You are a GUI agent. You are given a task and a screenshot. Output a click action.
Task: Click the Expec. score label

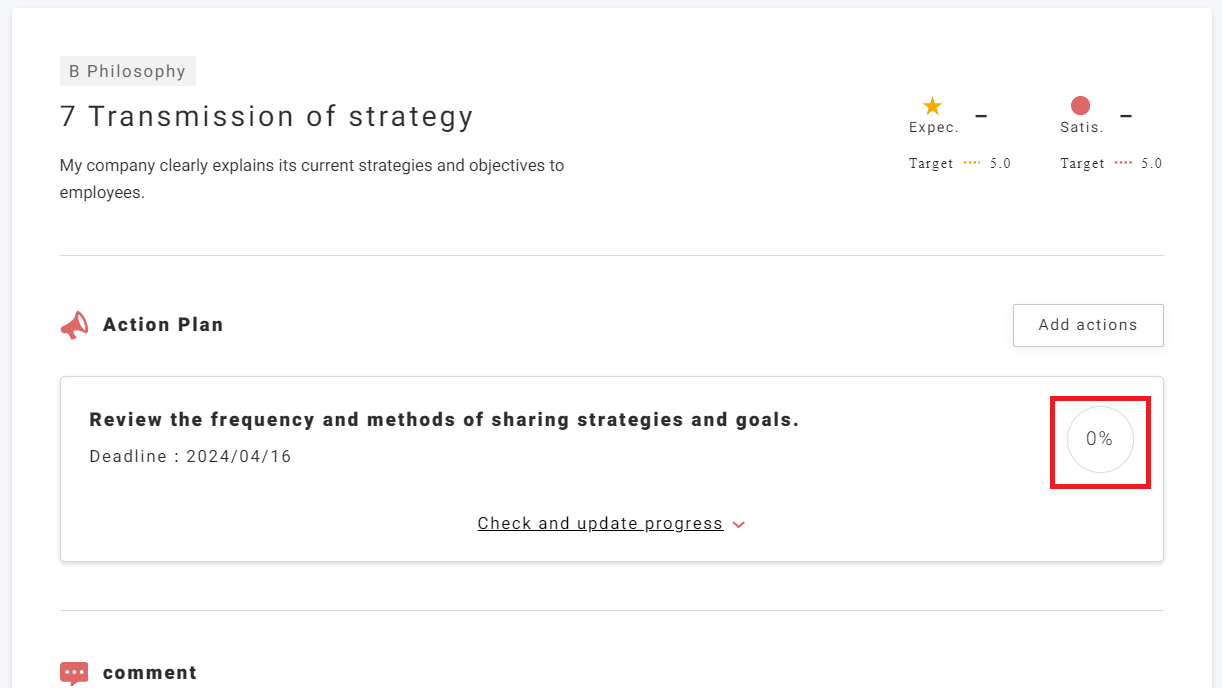point(933,128)
